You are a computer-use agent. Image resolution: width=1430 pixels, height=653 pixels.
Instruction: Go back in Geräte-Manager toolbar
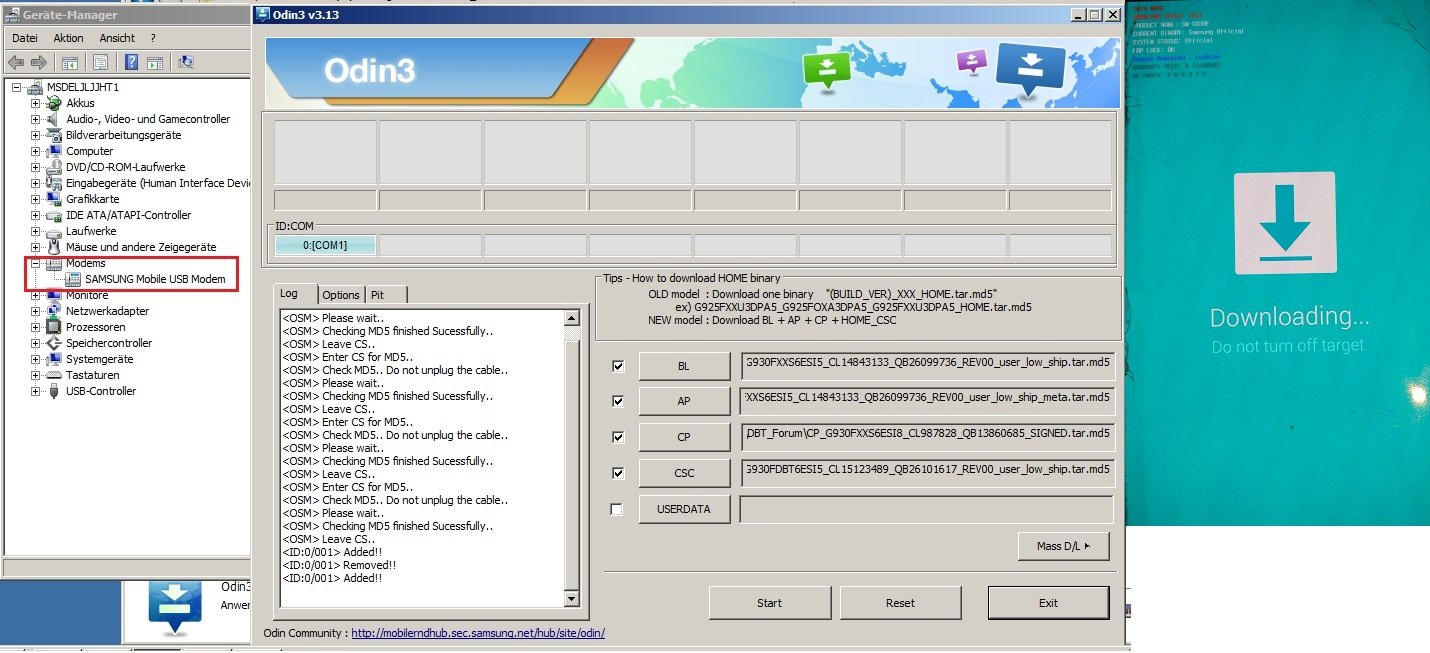tap(15, 62)
